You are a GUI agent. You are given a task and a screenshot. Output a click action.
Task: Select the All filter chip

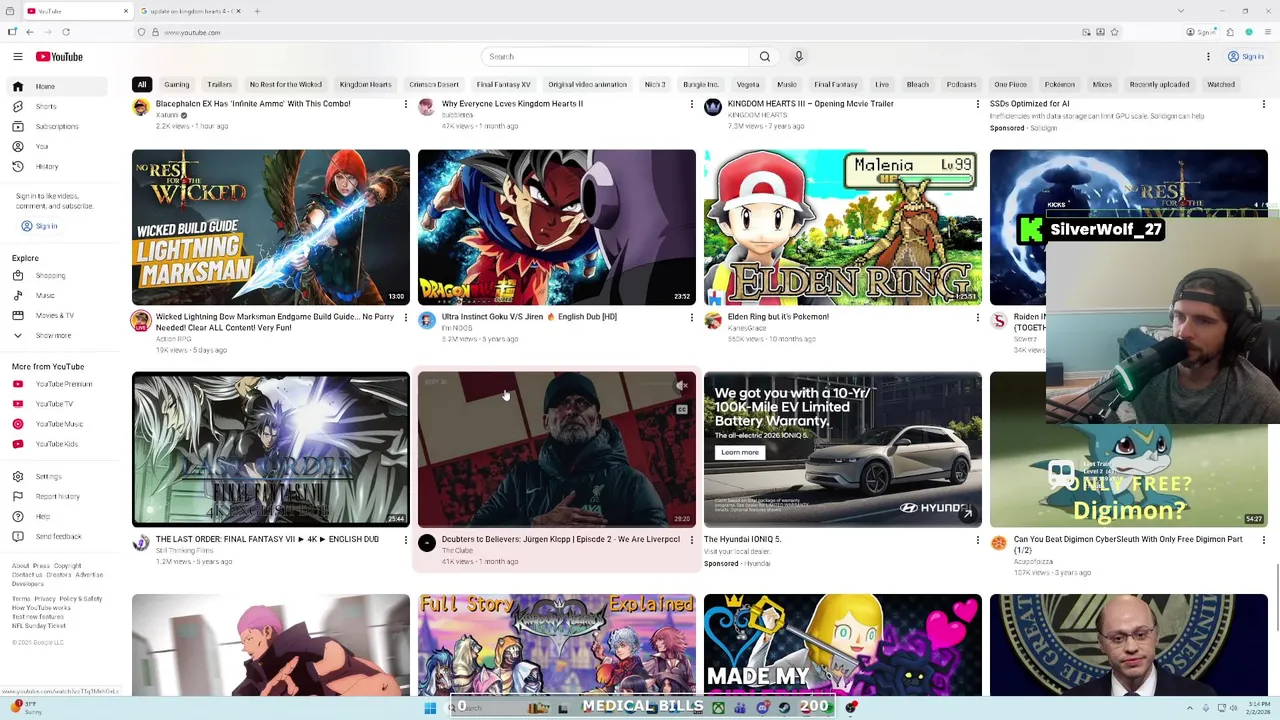[142, 84]
